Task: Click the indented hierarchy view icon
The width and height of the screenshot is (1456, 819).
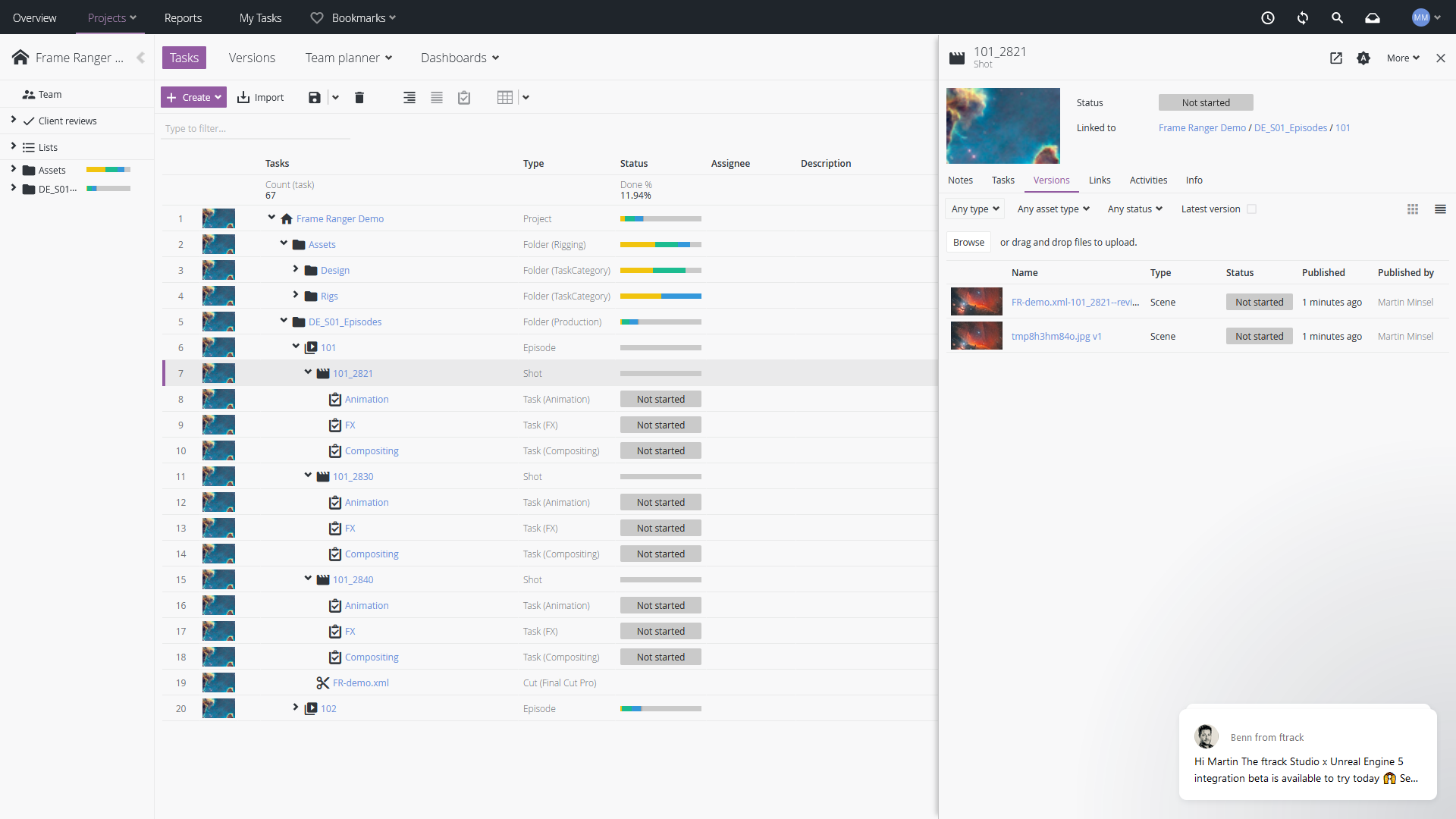Action: point(409,97)
